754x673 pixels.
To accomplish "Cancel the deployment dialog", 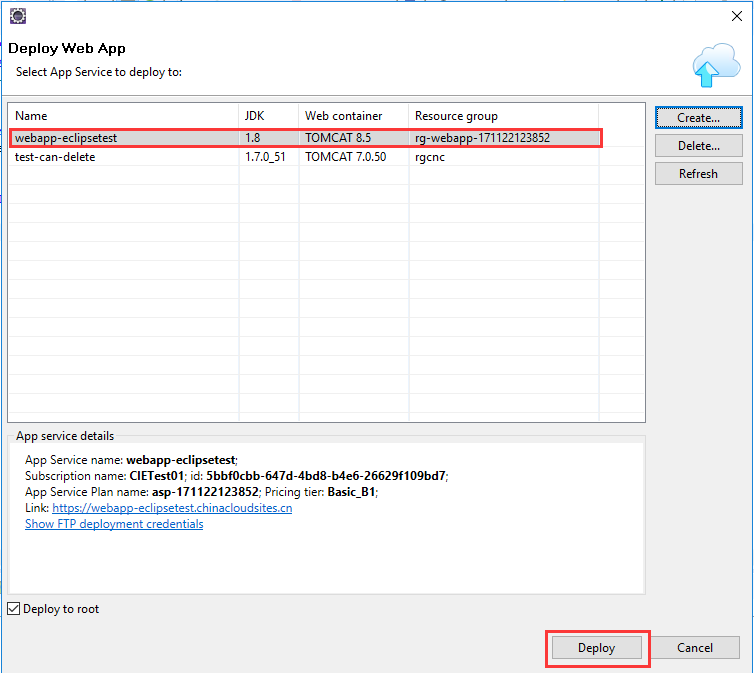I will pos(695,648).
